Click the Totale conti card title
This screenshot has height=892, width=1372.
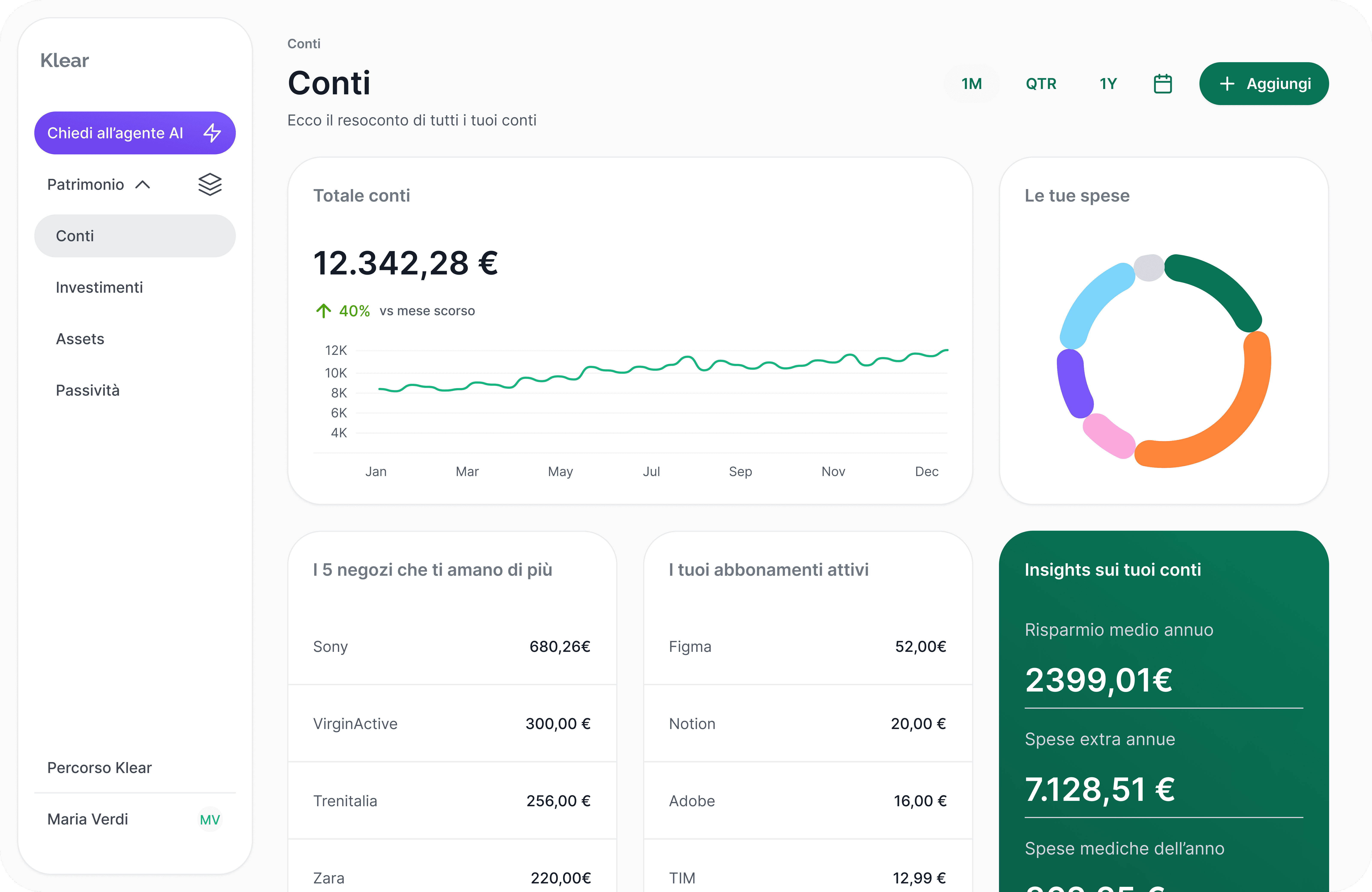tap(361, 196)
